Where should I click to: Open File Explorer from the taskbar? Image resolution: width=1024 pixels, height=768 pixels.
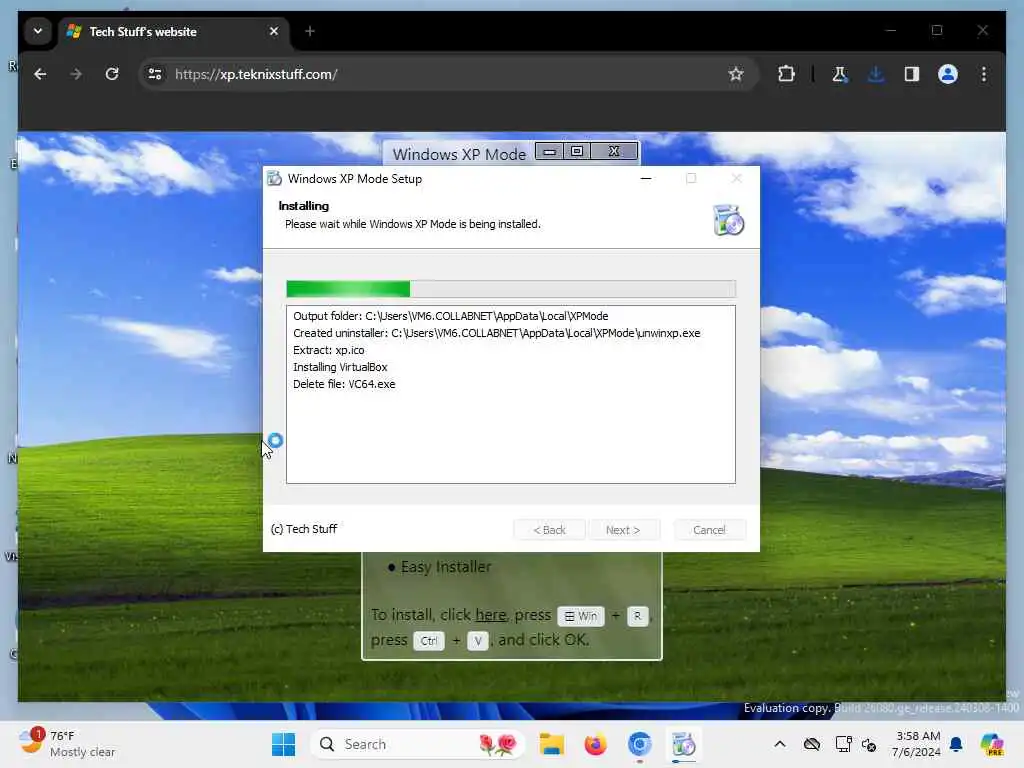coord(552,744)
